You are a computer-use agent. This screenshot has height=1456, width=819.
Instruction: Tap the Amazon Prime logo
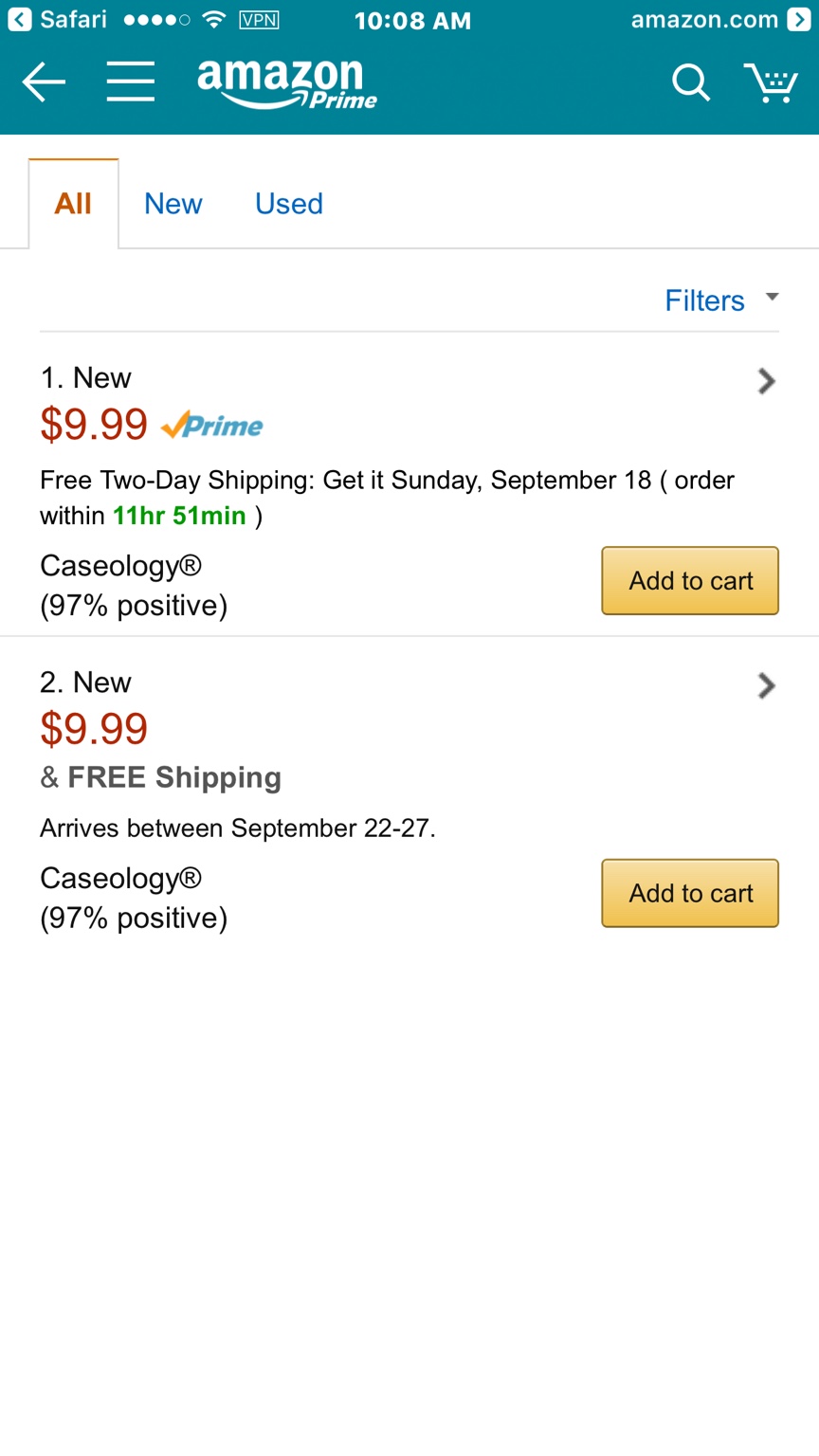pyautogui.click(x=286, y=83)
